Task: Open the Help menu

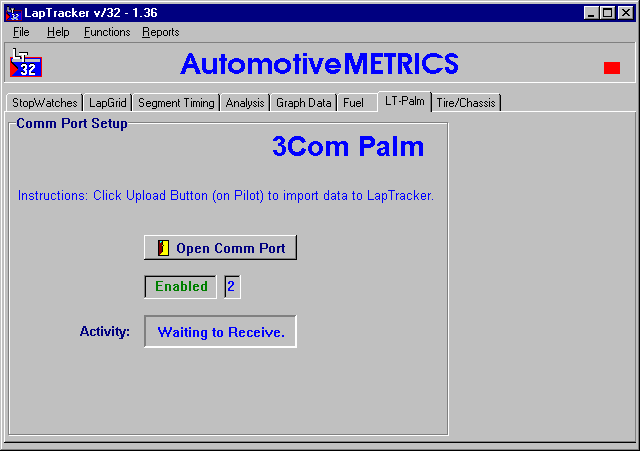Action: [58, 32]
